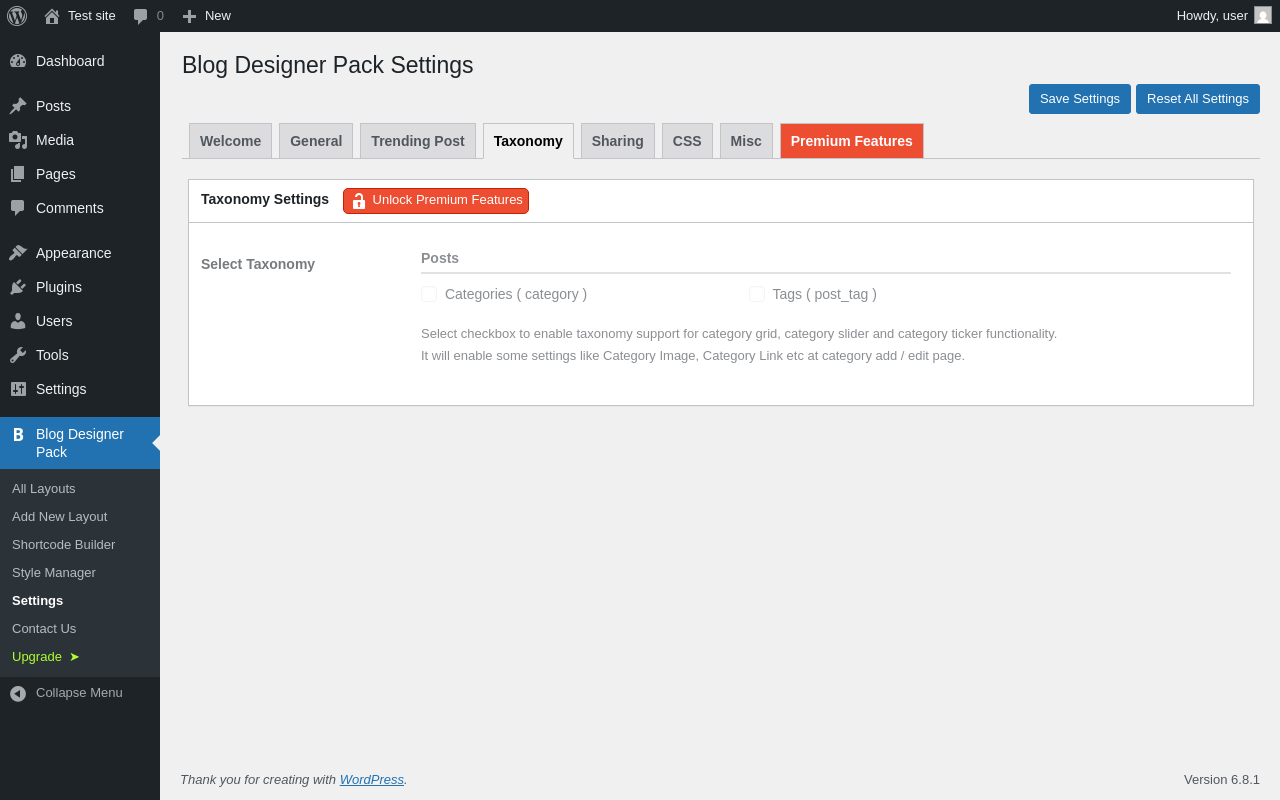Viewport: 1280px width, 800px height.
Task: Open the Tools menu item
Action: [x=80, y=355]
